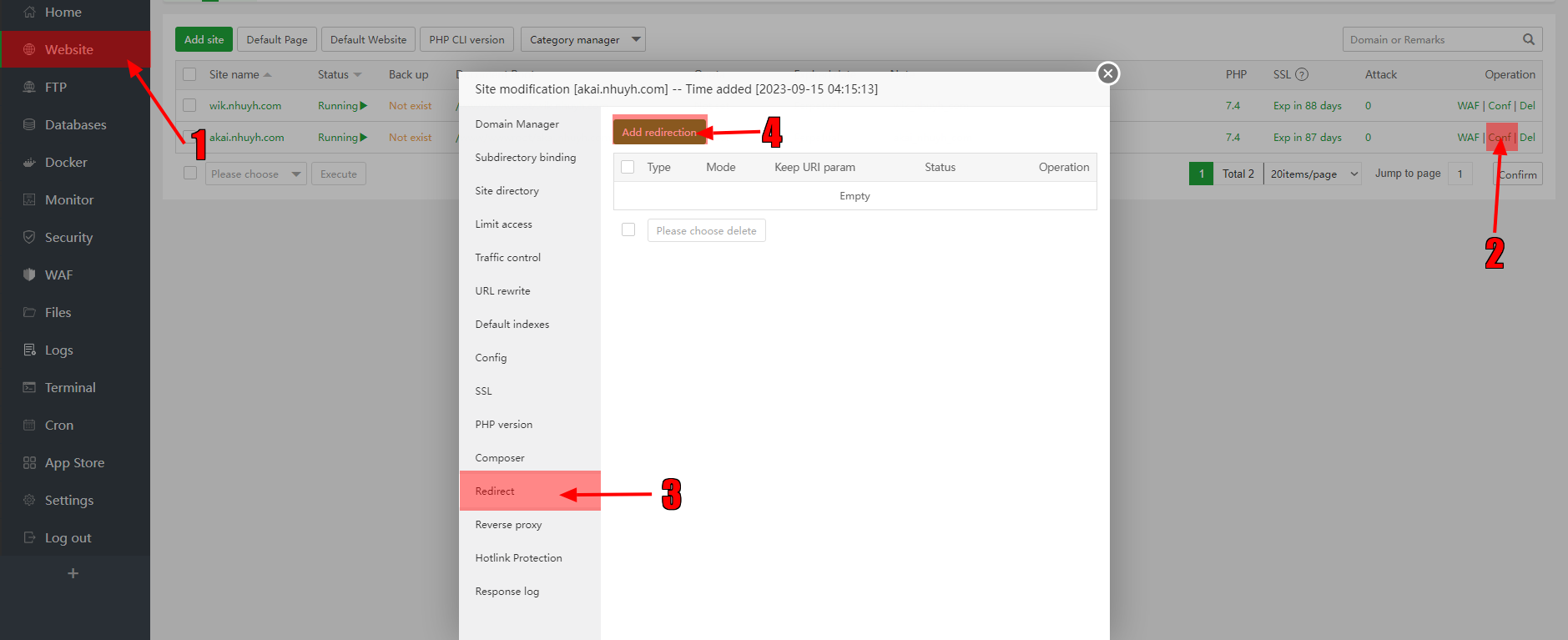Screen dimensions: 1568x640
Task: Click the SSL help question mark icon
Action: click(x=1302, y=74)
